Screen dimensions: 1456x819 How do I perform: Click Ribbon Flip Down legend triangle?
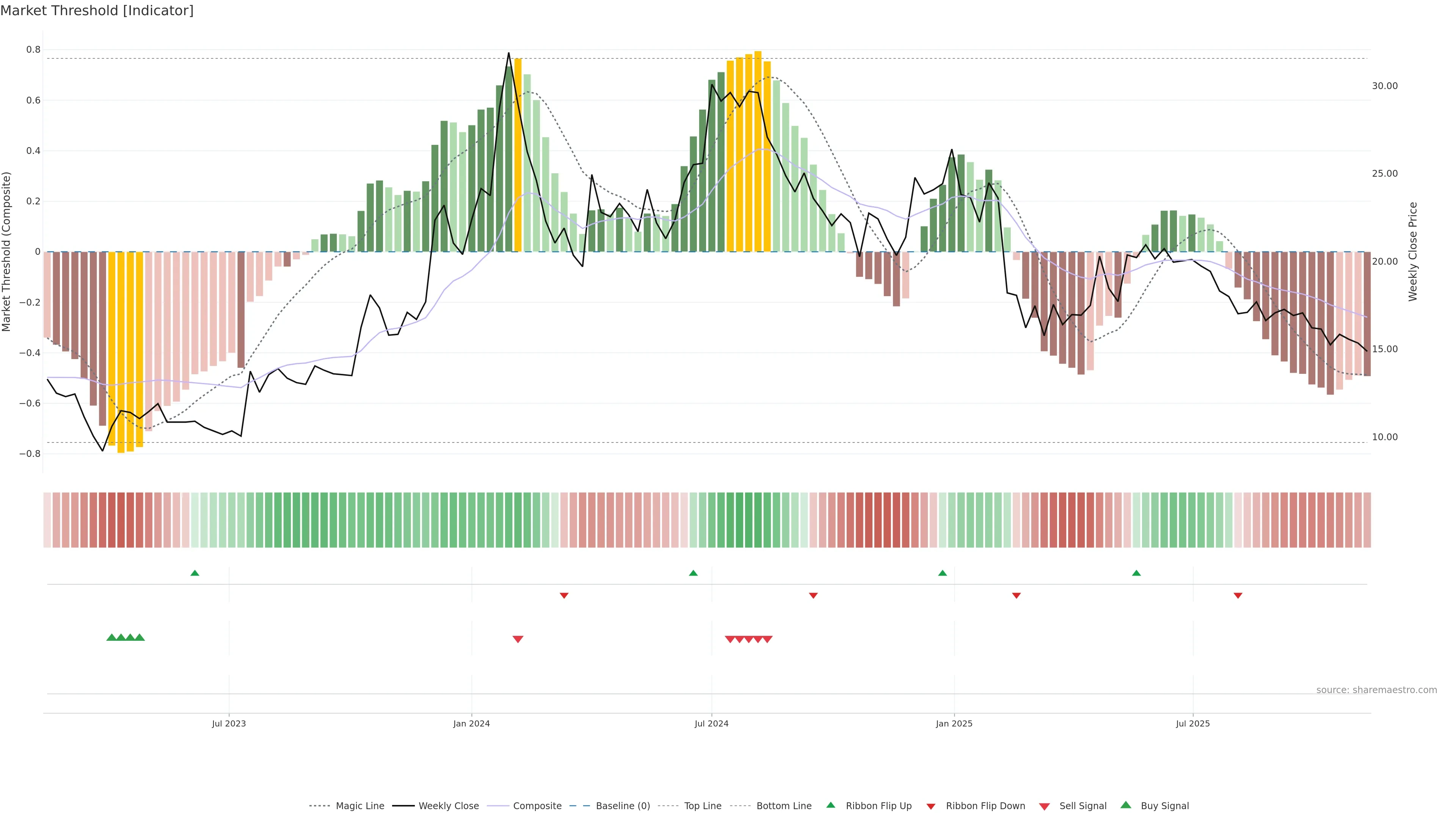click(931, 806)
